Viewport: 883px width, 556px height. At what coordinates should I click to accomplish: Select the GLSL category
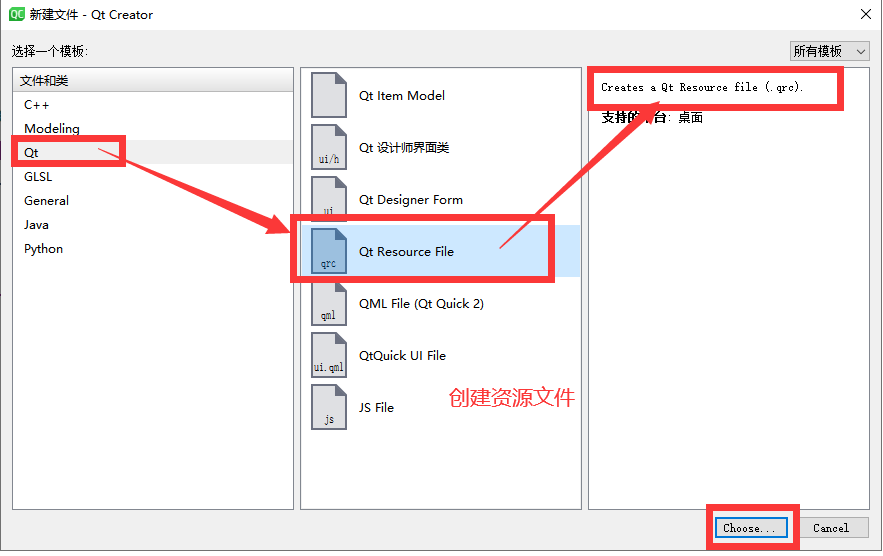click(153, 177)
